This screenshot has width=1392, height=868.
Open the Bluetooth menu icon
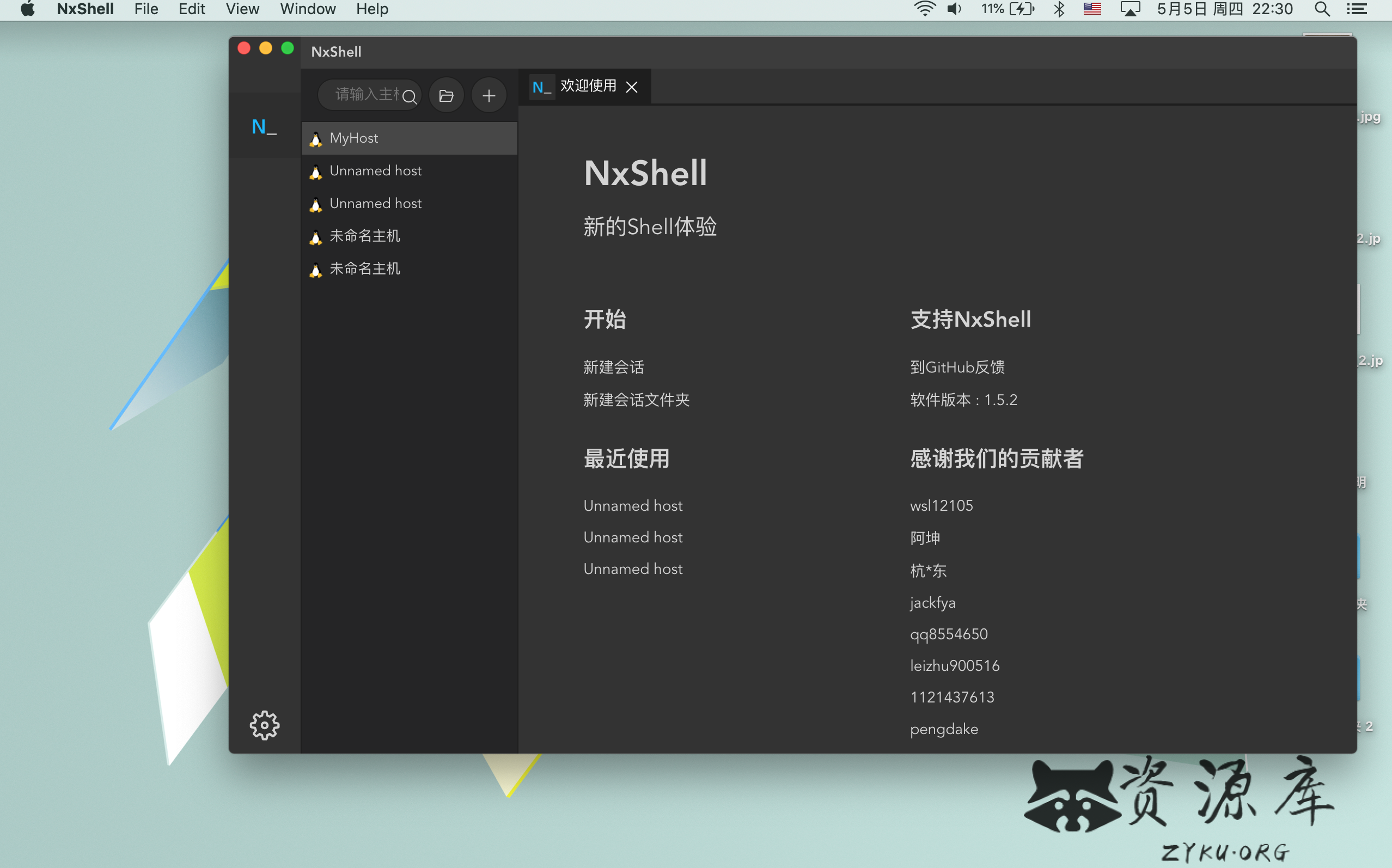coord(1059,9)
